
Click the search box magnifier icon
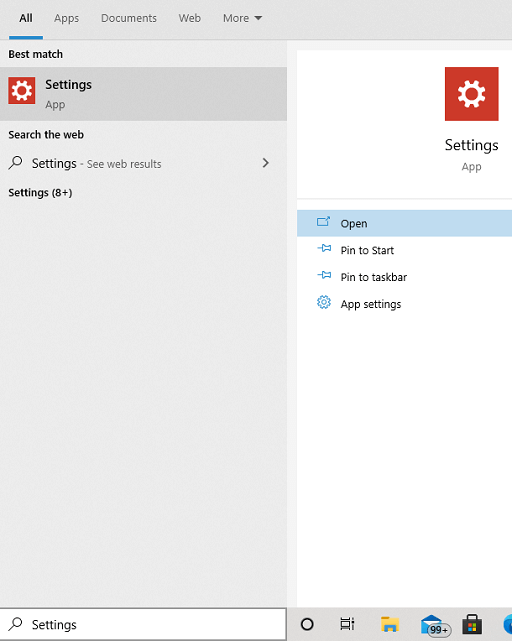(16, 624)
